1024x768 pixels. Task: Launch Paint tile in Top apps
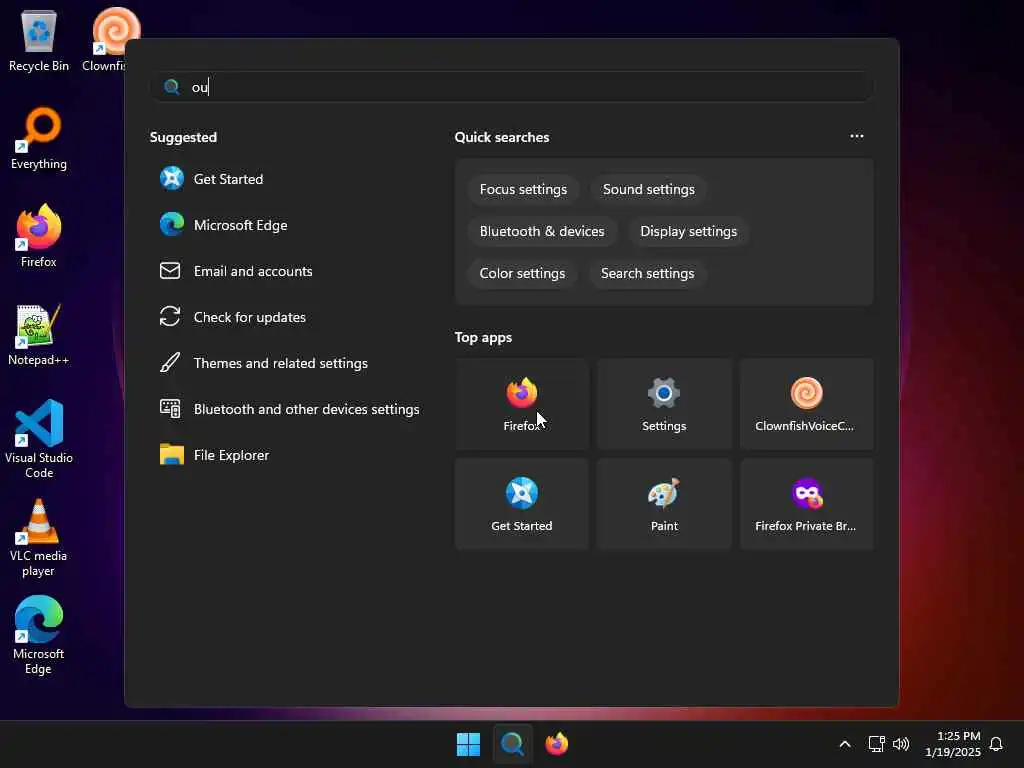click(664, 504)
